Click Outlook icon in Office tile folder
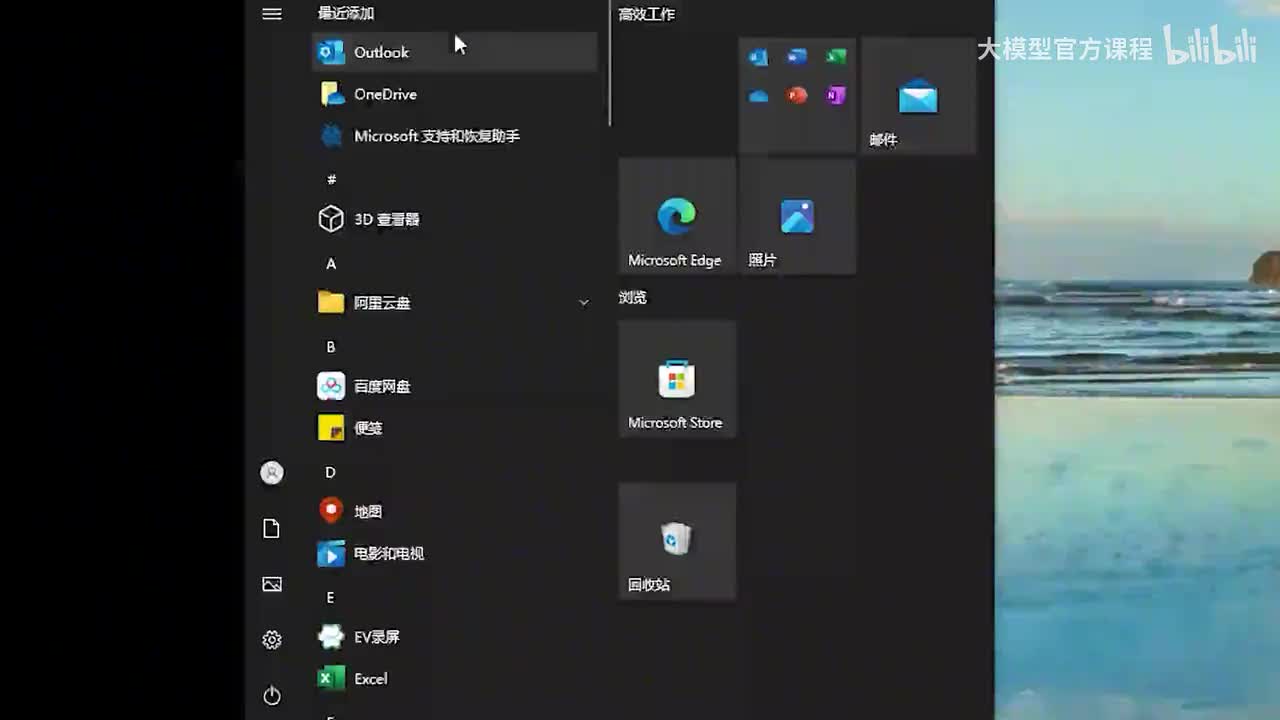This screenshot has width=1280, height=720. 759,57
